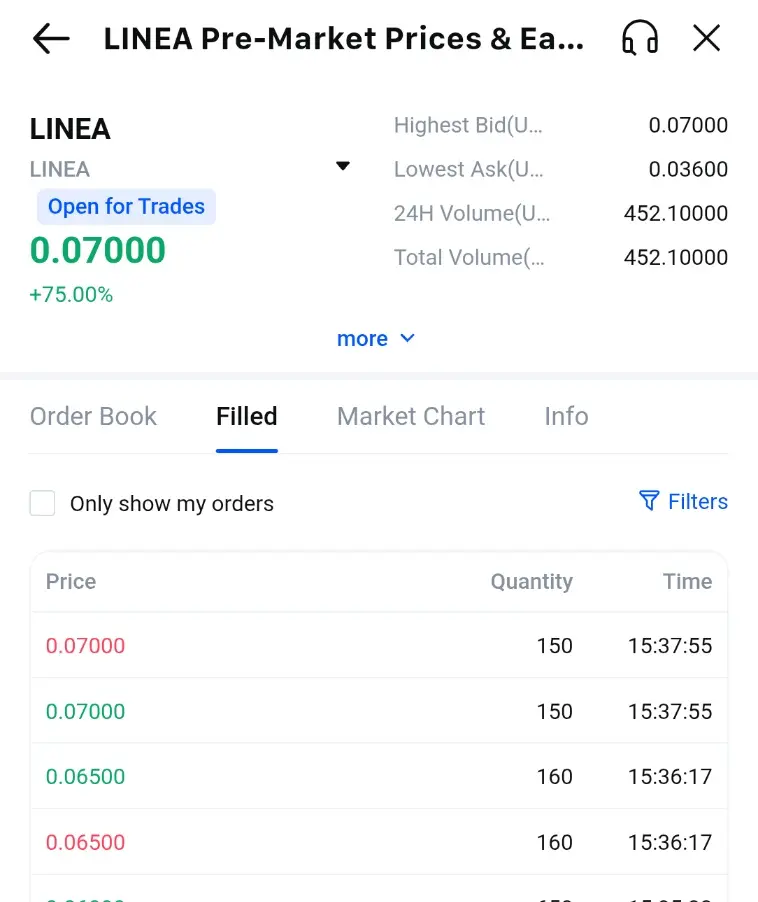Toggle the Only show my orders checkbox
The height and width of the screenshot is (902, 758).
43,503
